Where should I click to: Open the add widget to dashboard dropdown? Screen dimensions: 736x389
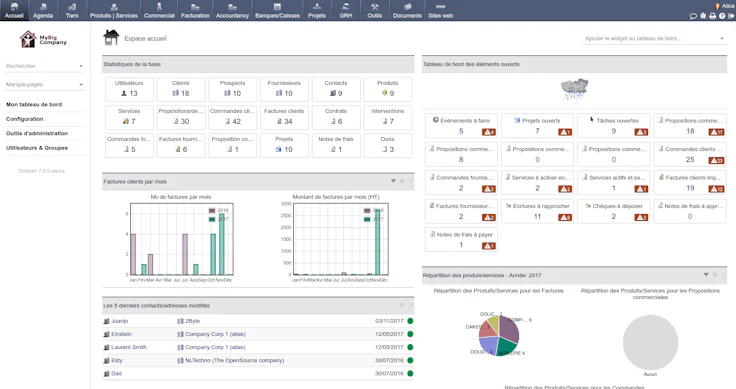pyautogui.click(x=654, y=38)
